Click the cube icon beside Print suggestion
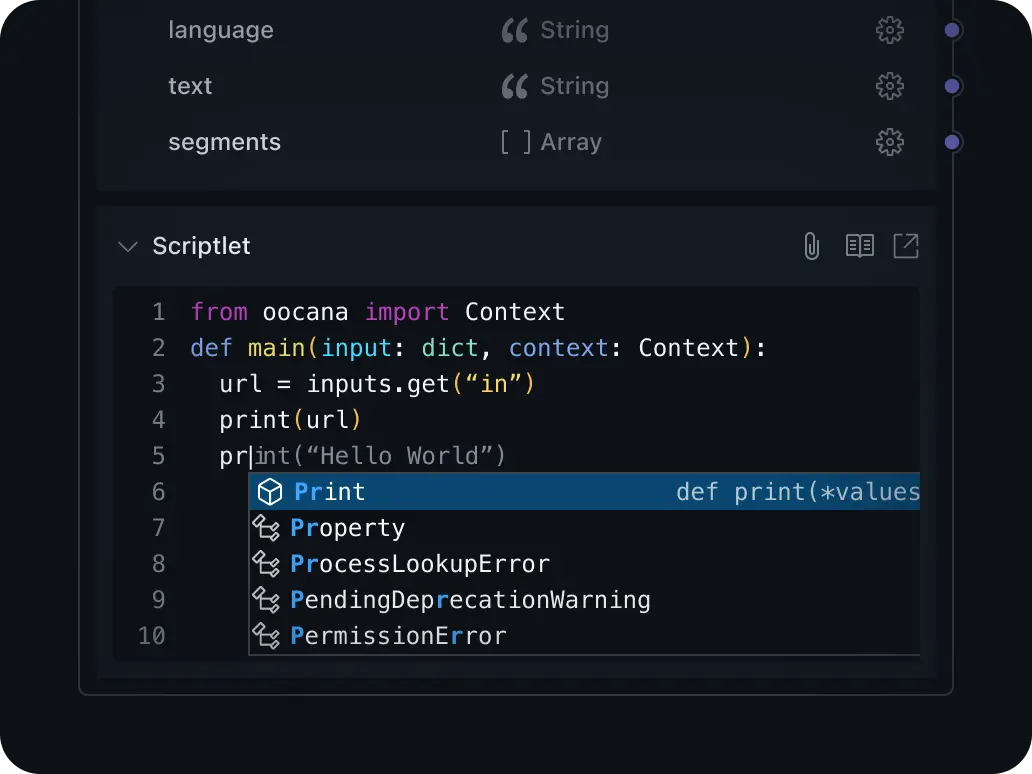The height and width of the screenshot is (774, 1032). 267,491
